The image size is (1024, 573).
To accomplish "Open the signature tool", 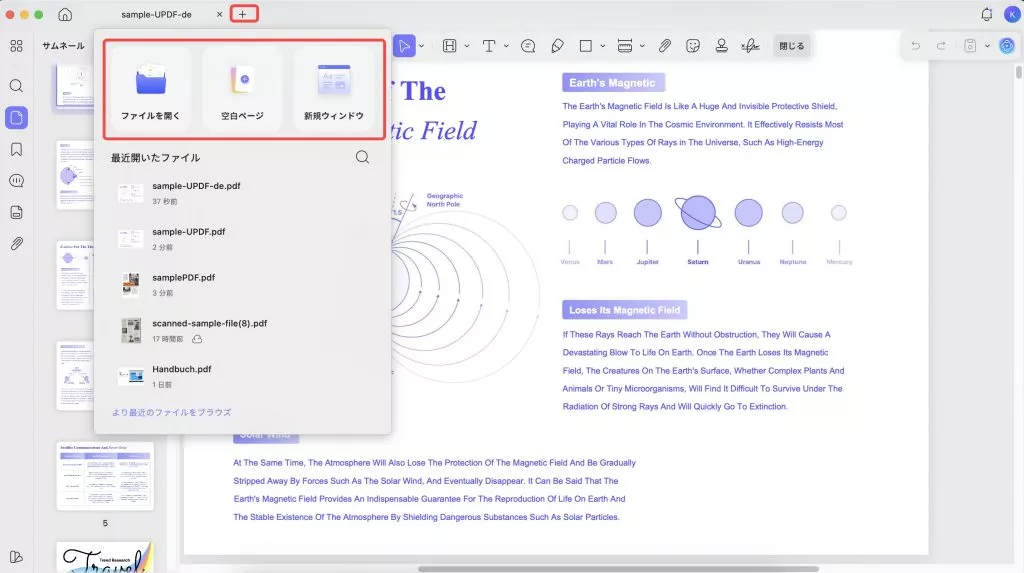I will 750,46.
